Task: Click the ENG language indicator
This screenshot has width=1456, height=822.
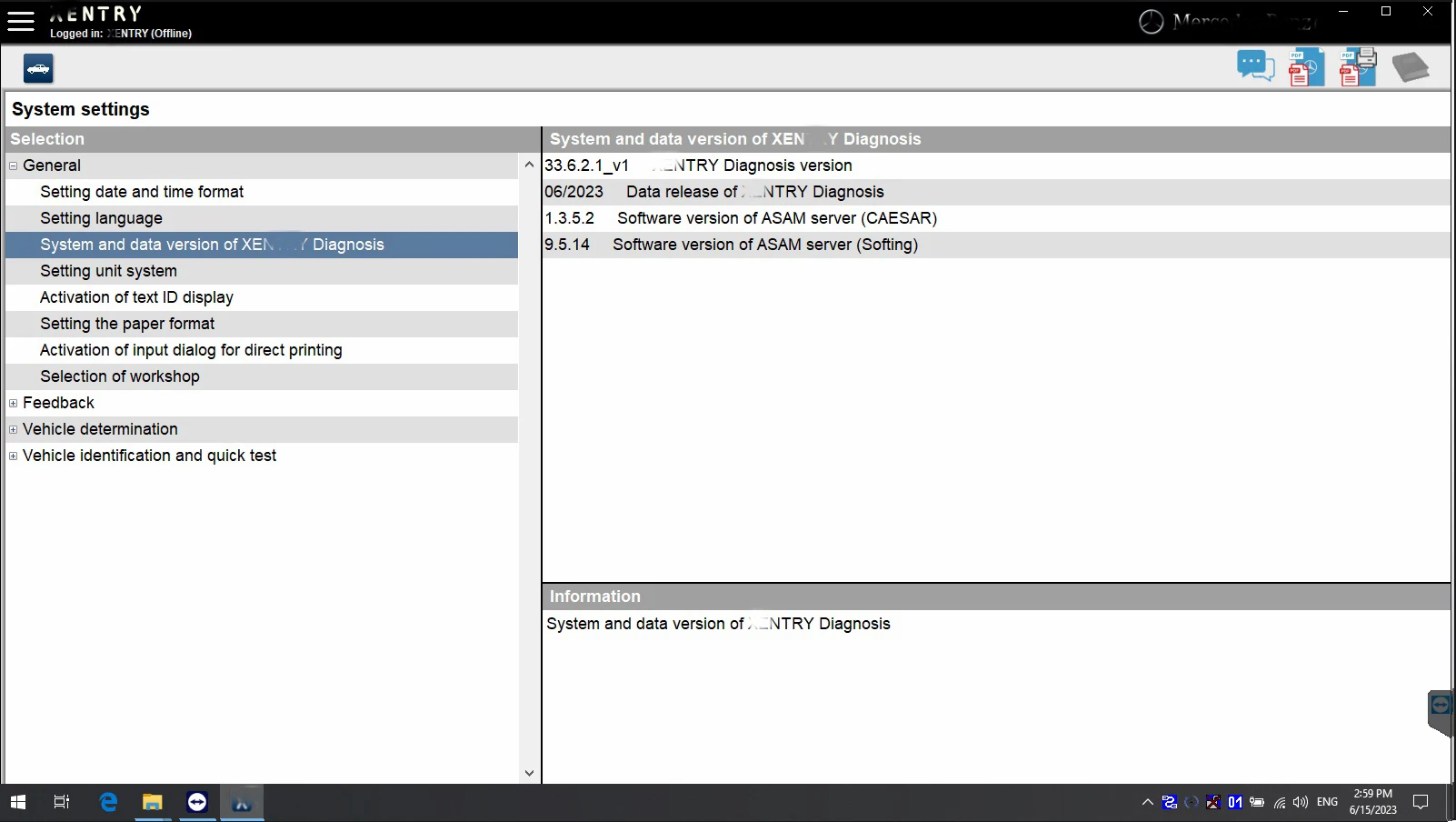Action: pyautogui.click(x=1327, y=802)
